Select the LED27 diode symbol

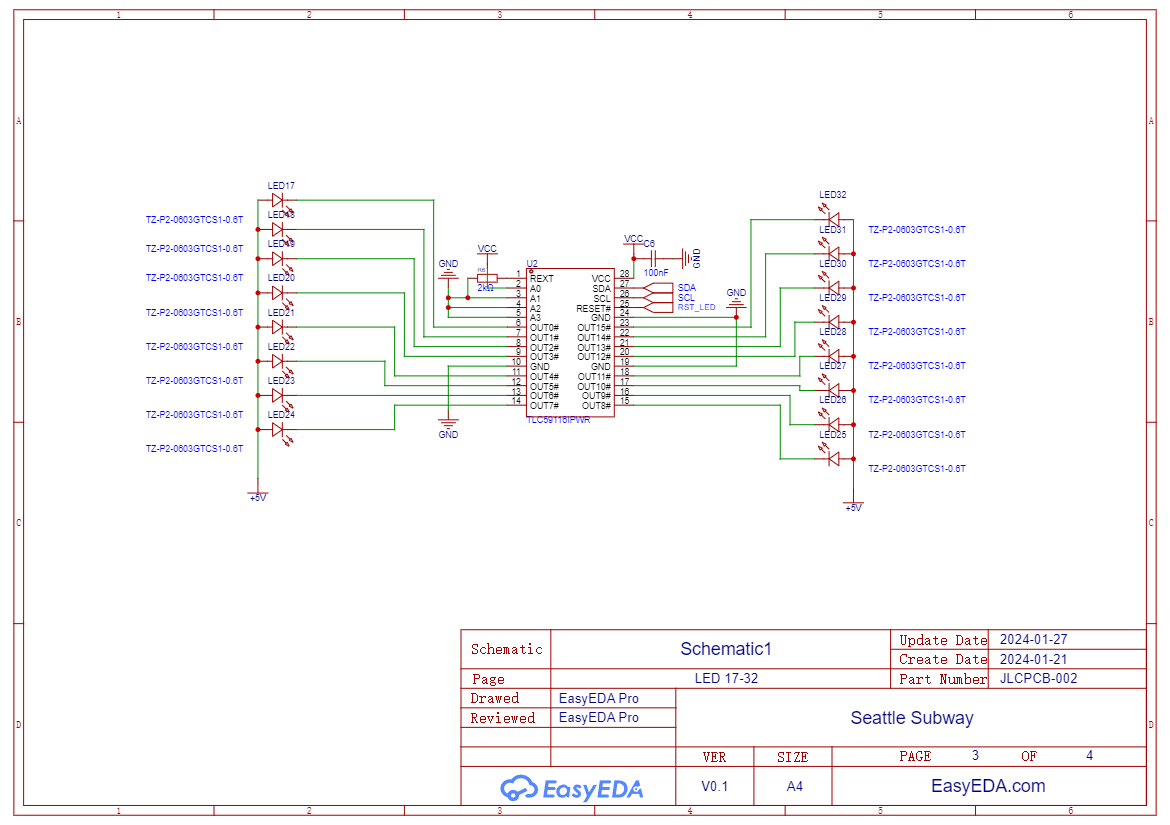833,390
